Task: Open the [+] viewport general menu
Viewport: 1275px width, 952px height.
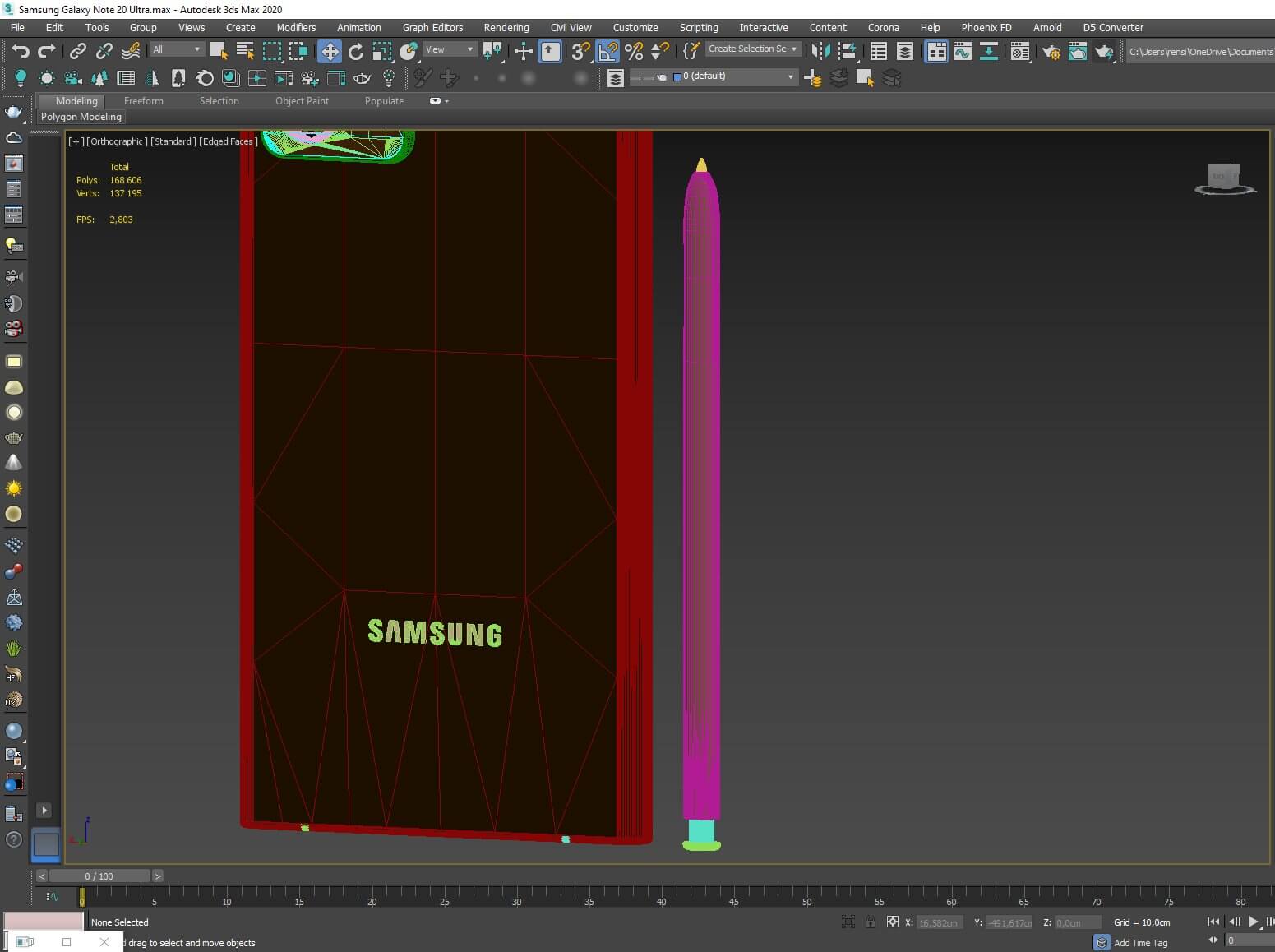Action: (x=76, y=141)
